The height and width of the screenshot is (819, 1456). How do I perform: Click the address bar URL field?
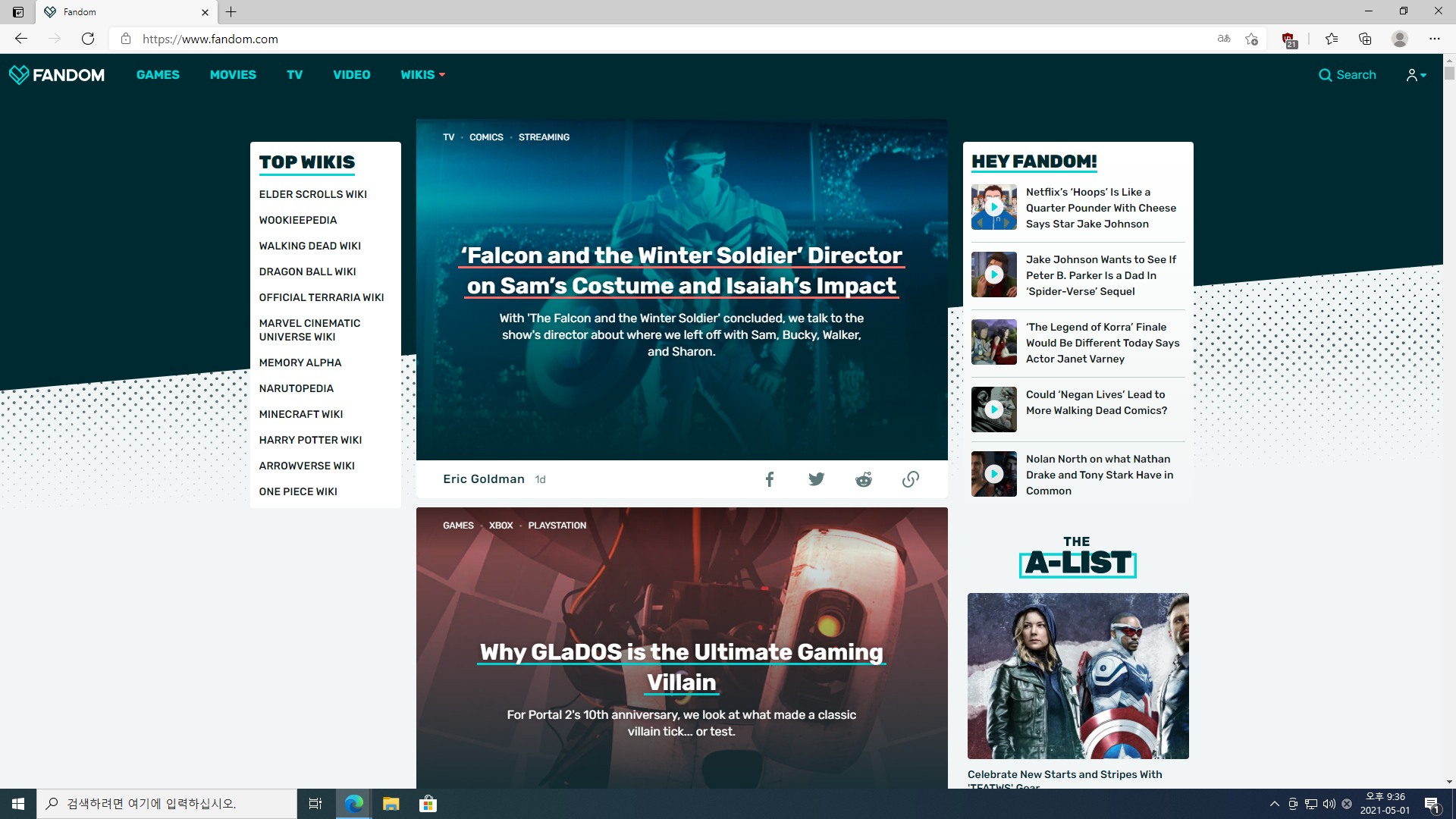pos(667,39)
